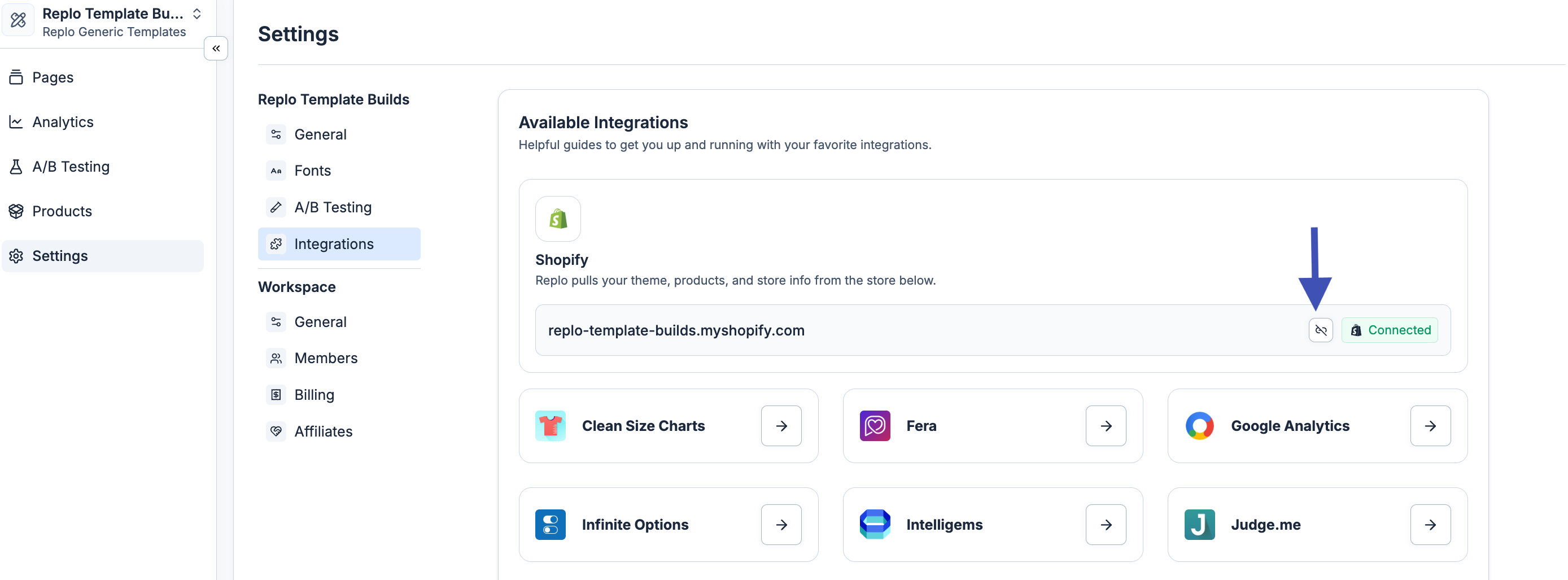Go to Pages in sidebar
1568x580 pixels.
(53, 77)
